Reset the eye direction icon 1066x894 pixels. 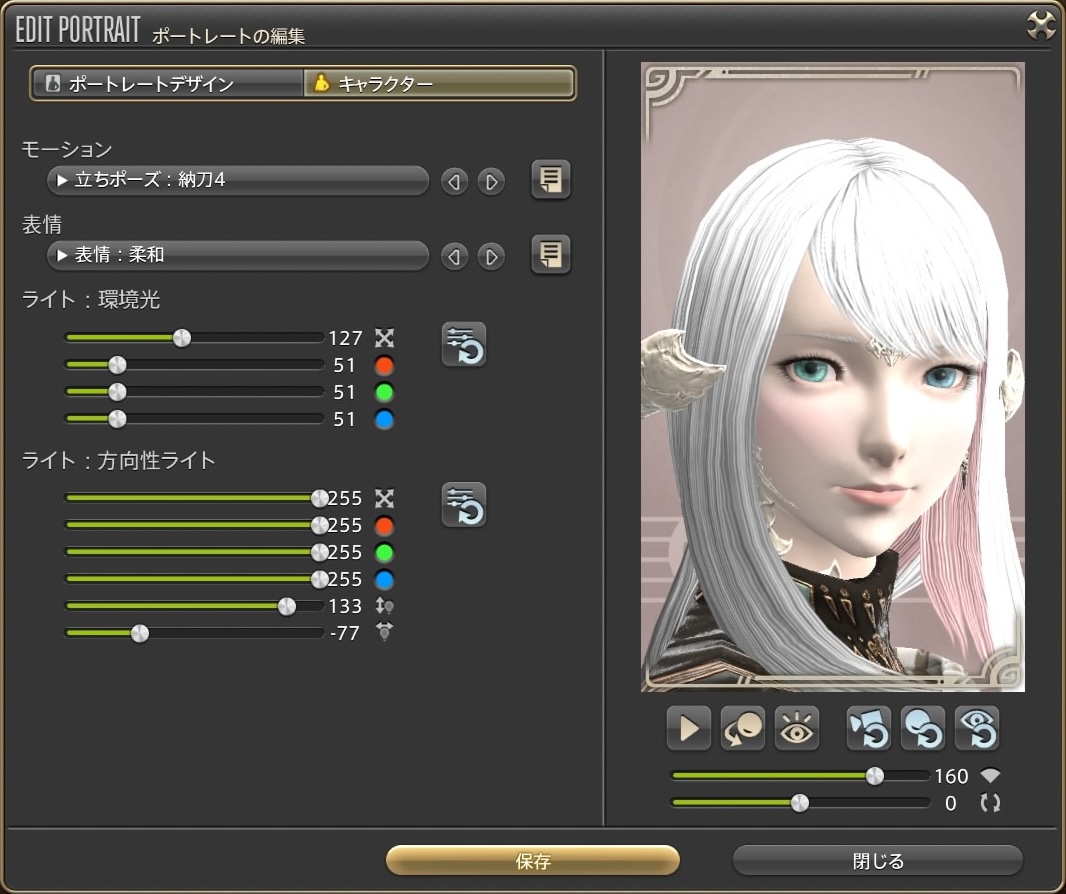tap(976, 729)
